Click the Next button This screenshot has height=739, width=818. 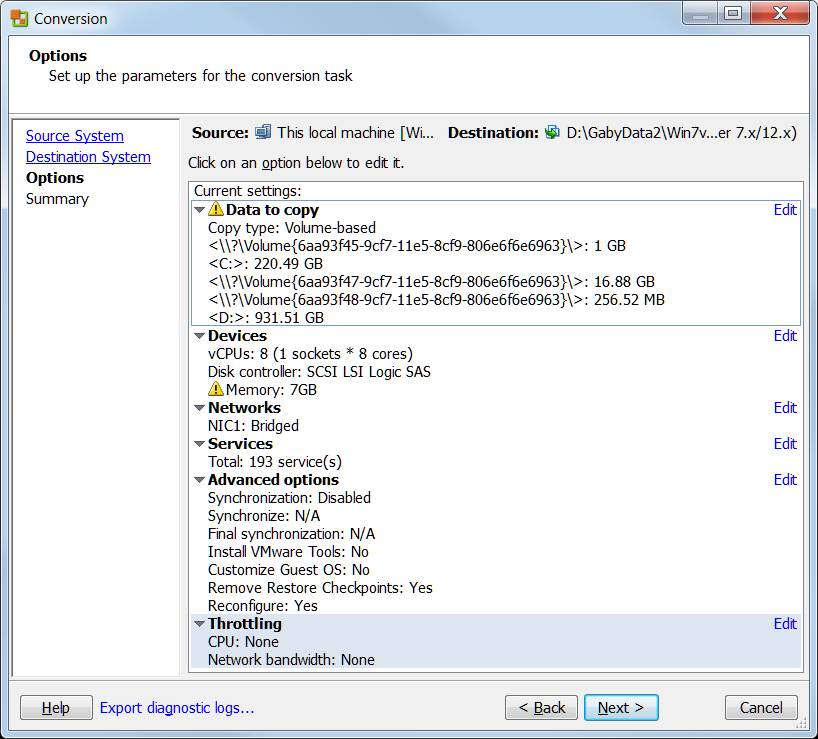621,708
